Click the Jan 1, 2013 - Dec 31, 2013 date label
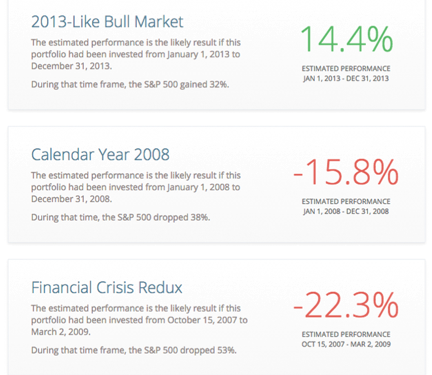This screenshot has width=432, height=375. pos(346,78)
